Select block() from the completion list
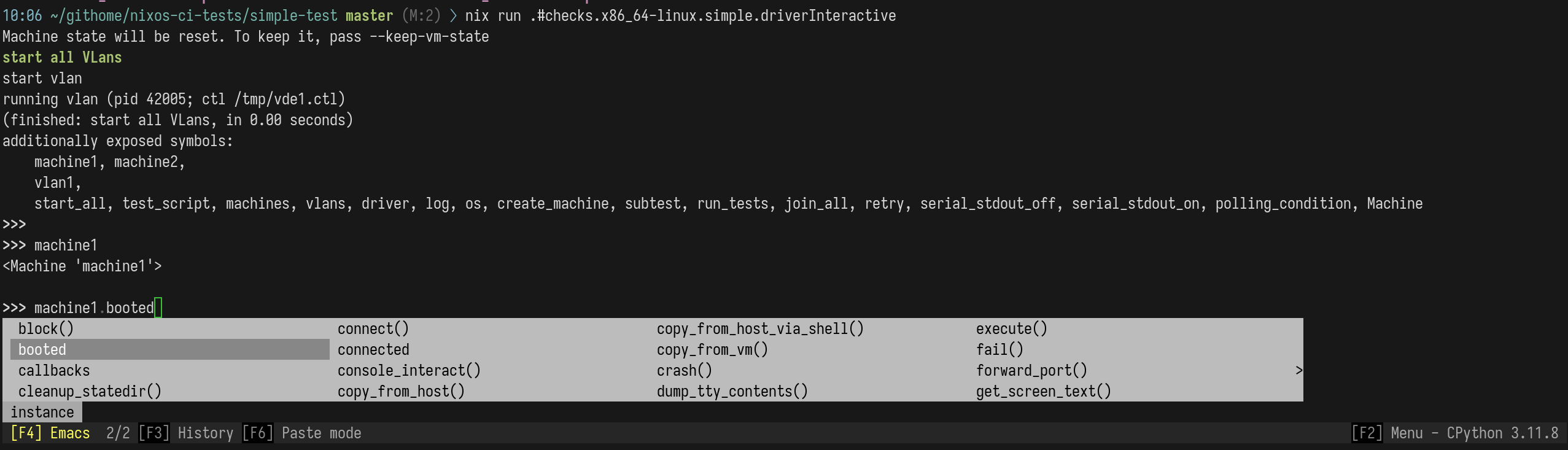Screen dimensions: 1568x450 pos(45,328)
